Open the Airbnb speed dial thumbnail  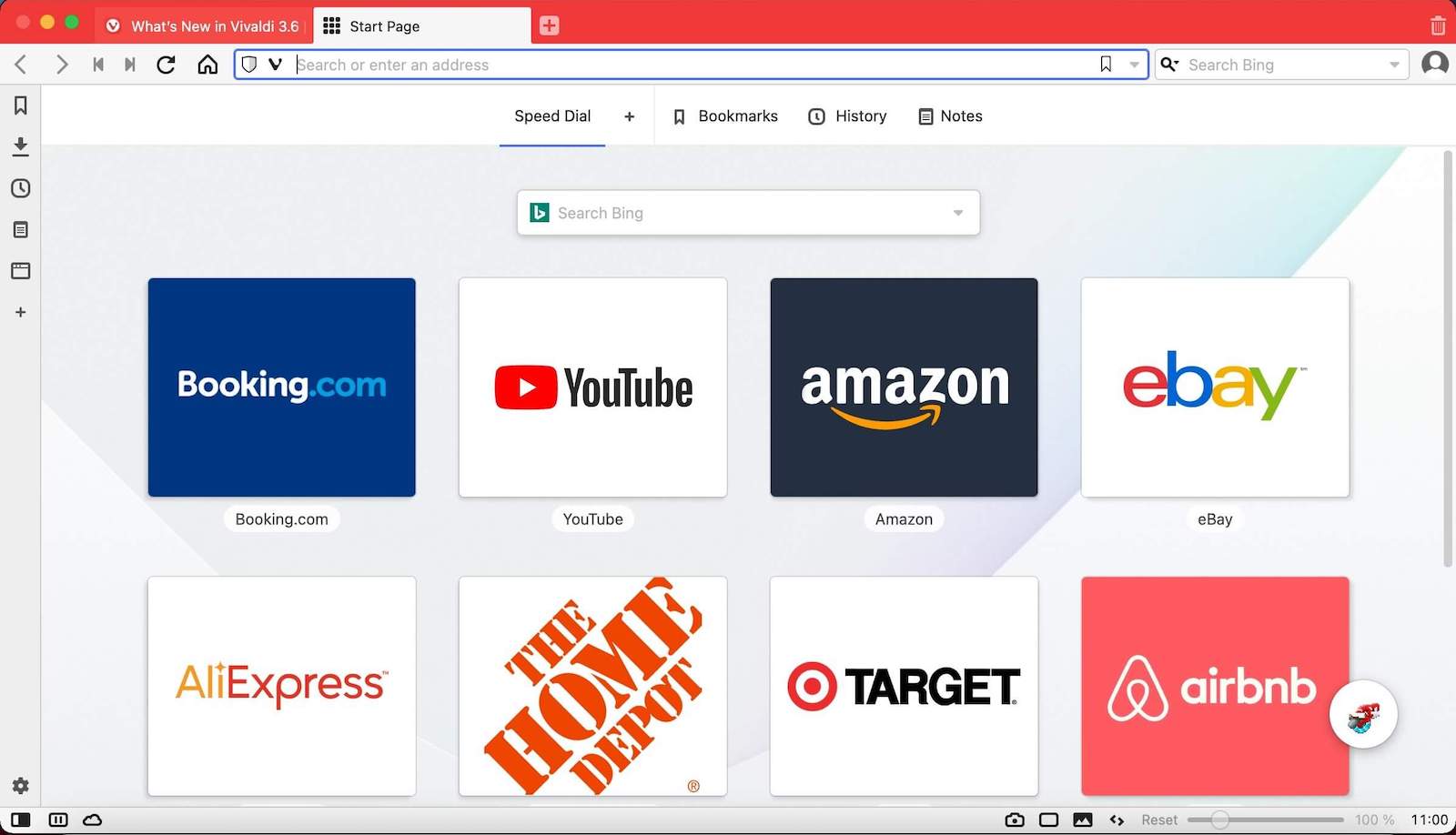pyautogui.click(x=1215, y=686)
